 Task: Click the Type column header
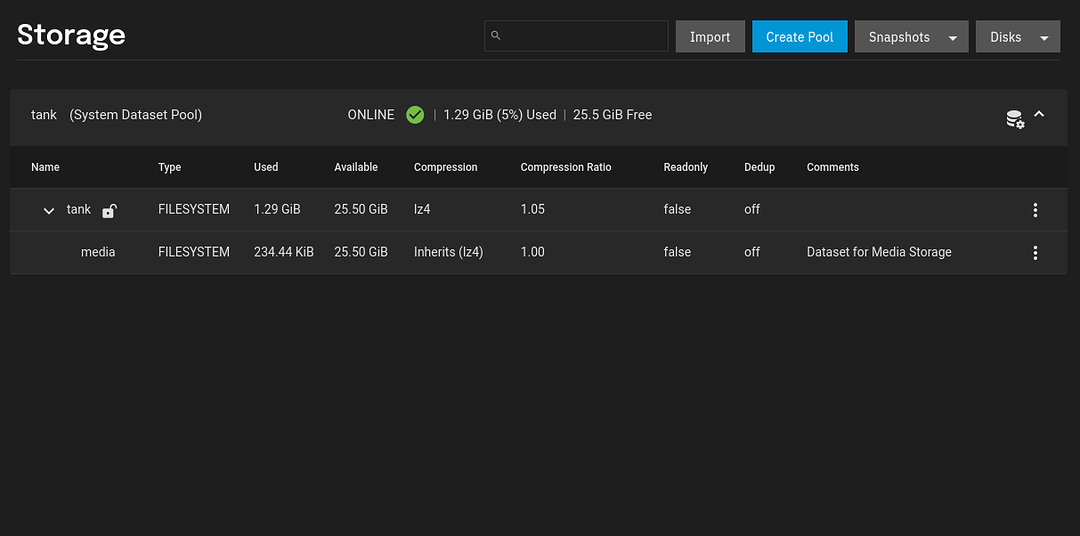pyautogui.click(x=169, y=167)
